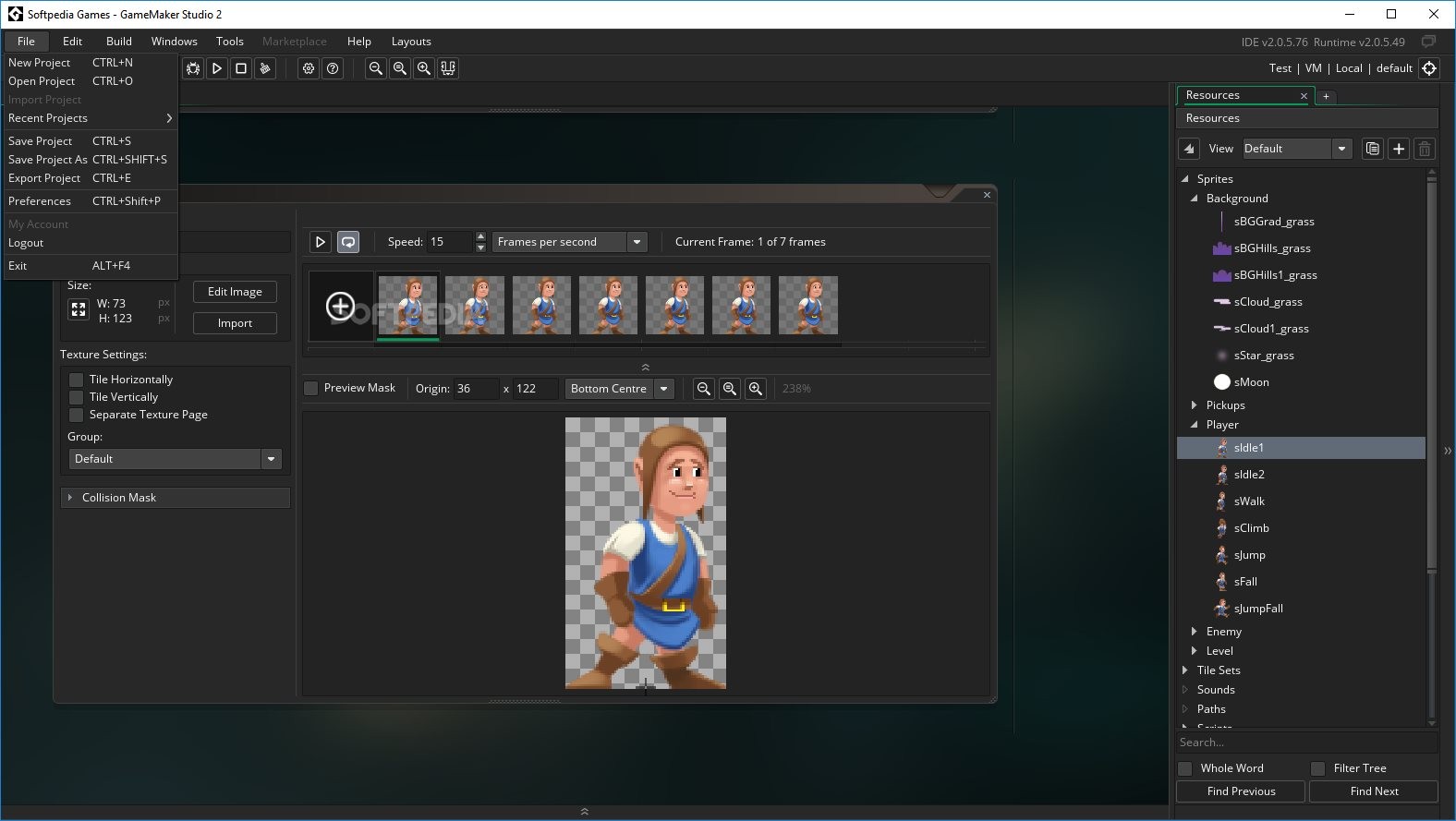Open the Edit menu

tap(72, 42)
